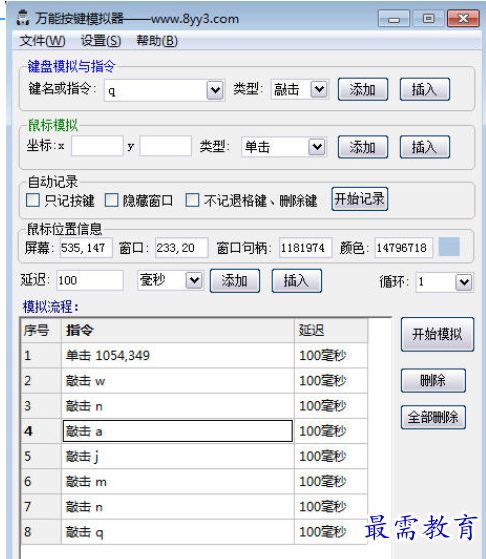This screenshot has height=559, width=486.
Task: Open the 循环 count dropdown
Action: [x=464, y=282]
